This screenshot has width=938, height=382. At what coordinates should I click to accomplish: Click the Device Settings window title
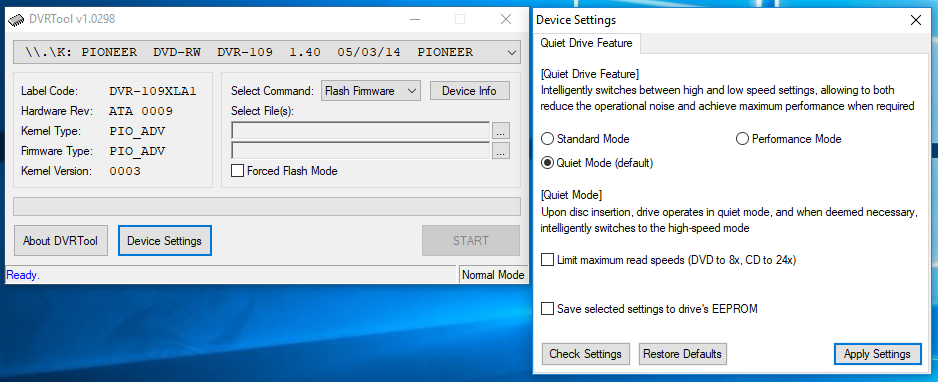tap(576, 20)
